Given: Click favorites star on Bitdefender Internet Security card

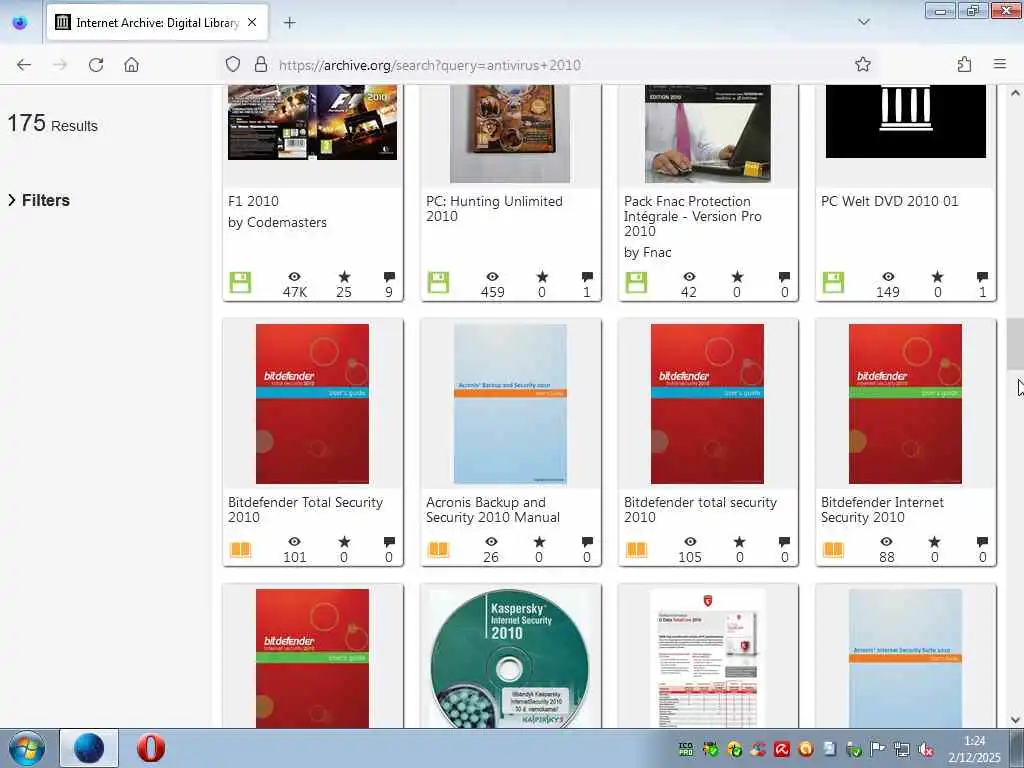Looking at the screenshot, I should (x=935, y=541).
